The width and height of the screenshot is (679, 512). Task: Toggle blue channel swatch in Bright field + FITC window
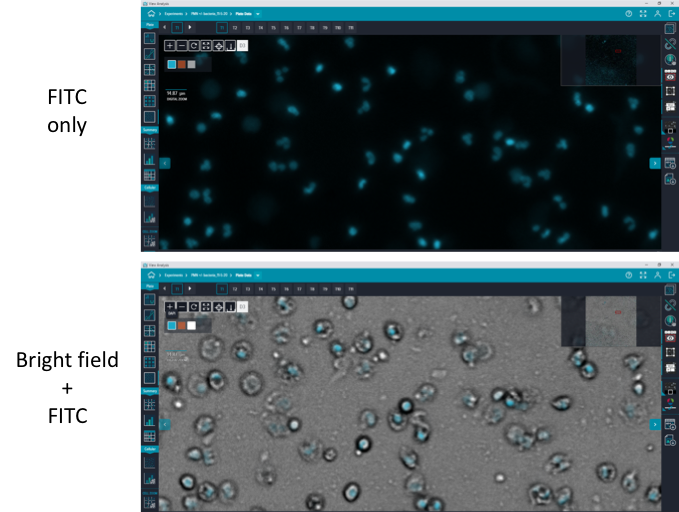172,326
